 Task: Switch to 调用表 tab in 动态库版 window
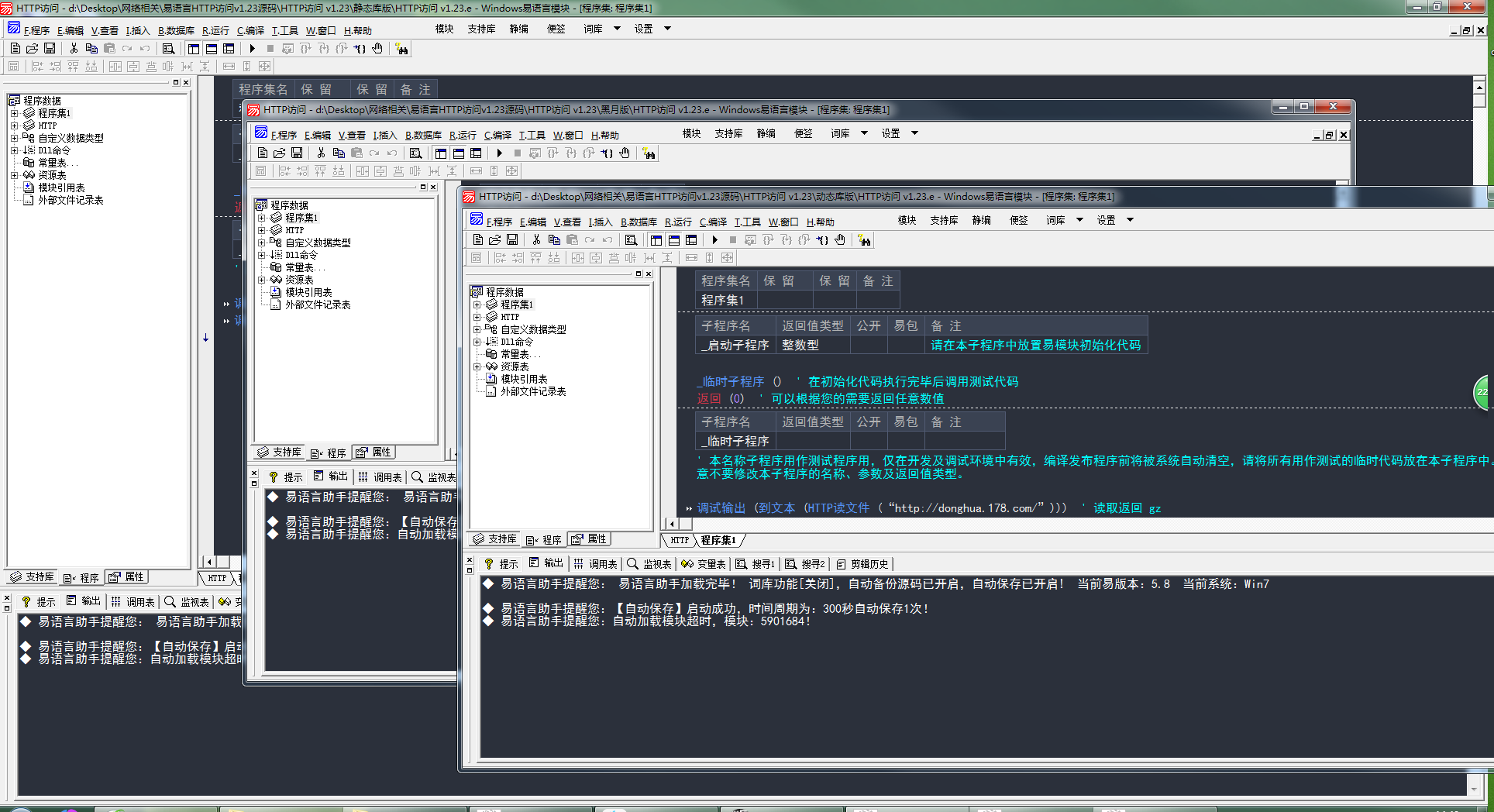click(x=594, y=564)
